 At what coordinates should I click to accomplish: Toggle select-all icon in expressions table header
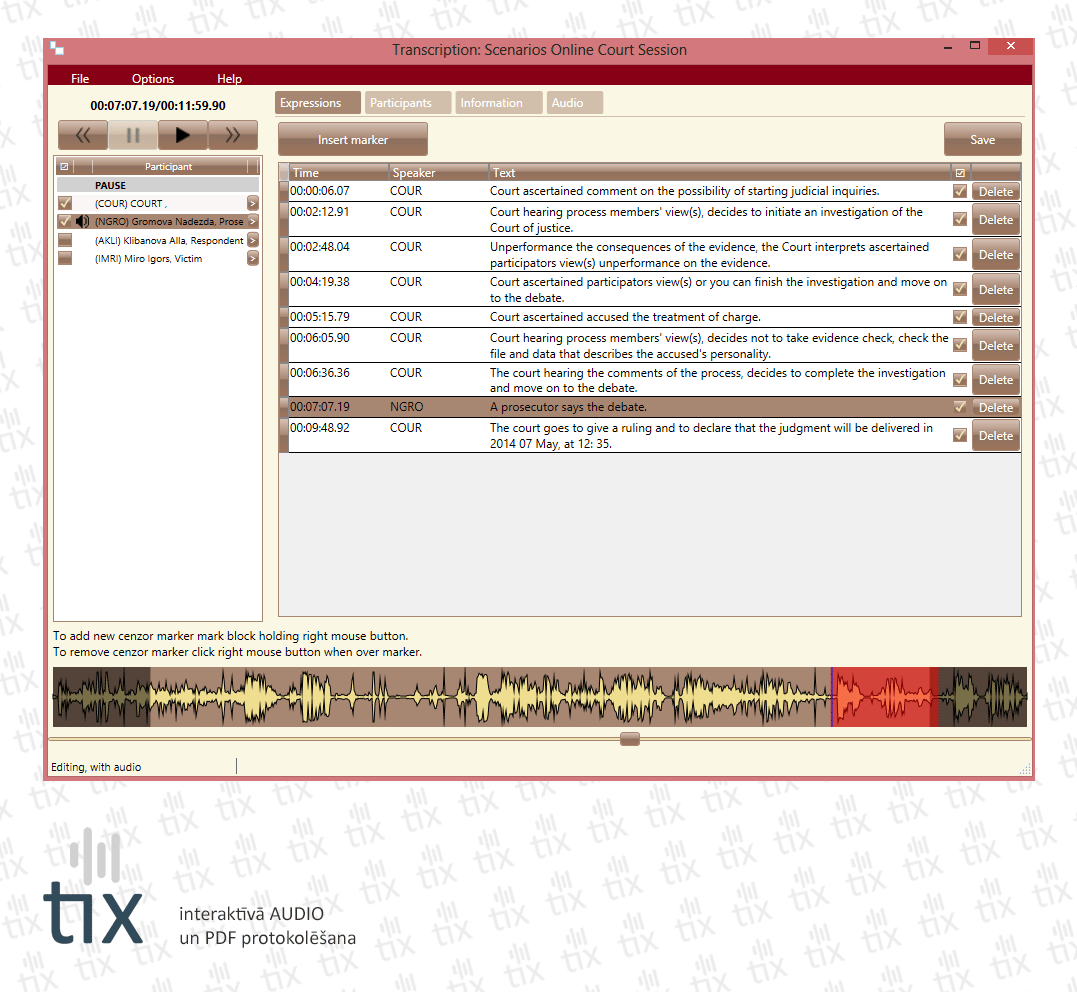tap(960, 173)
